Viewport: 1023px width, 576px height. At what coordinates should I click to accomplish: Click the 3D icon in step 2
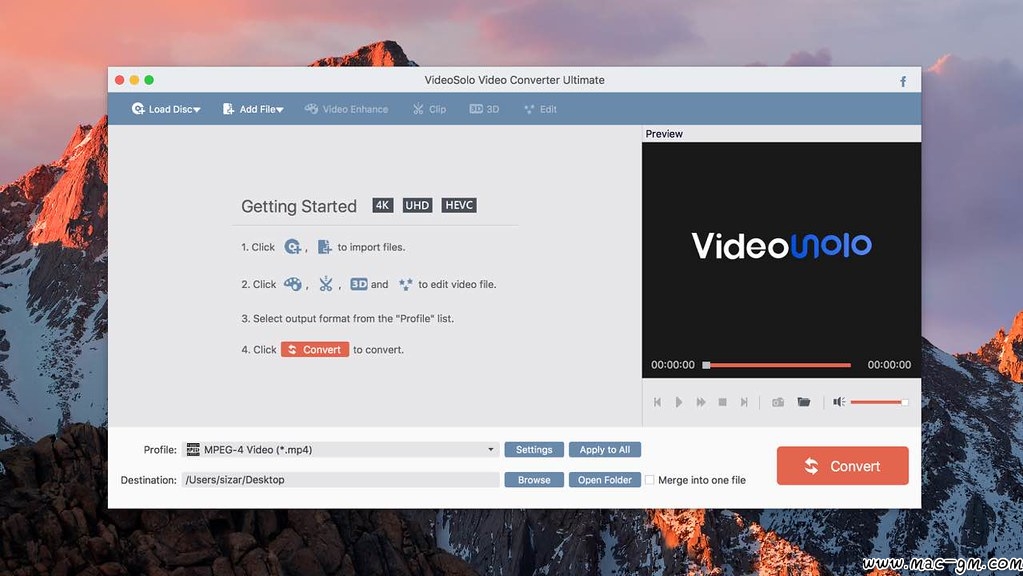pos(359,284)
